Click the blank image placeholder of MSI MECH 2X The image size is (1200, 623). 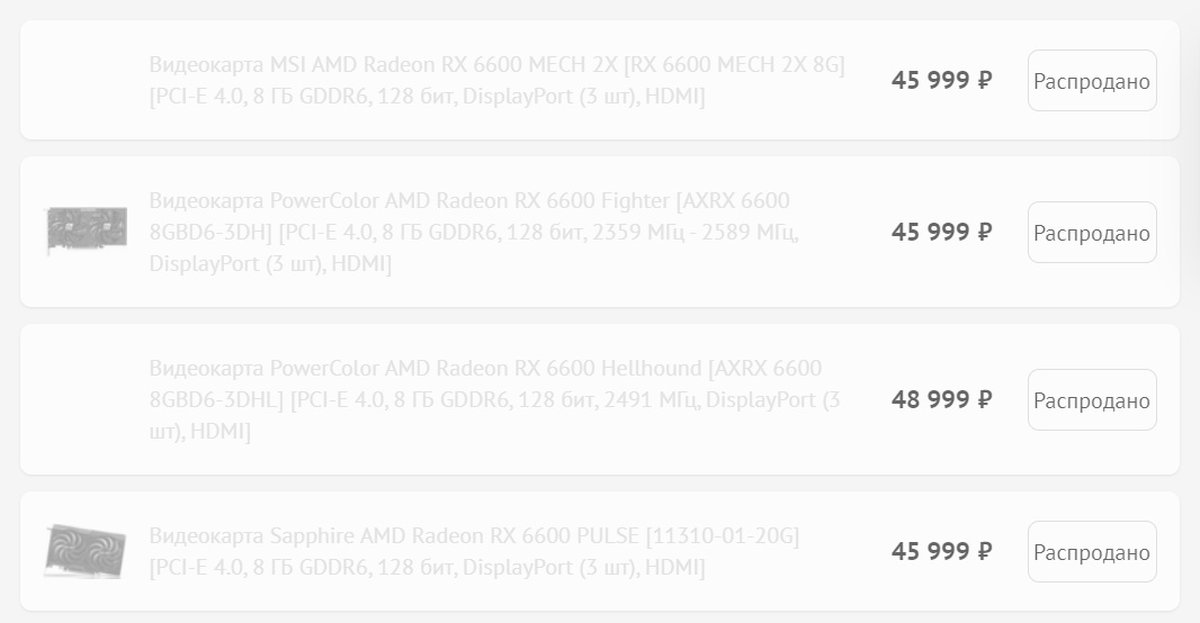coord(87,80)
